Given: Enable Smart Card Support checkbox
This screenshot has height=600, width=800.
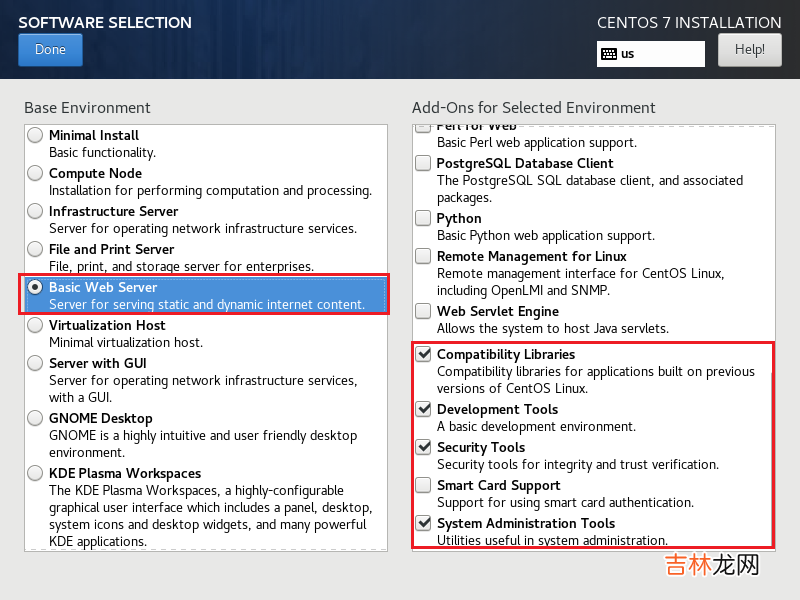Looking at the screenshot, I should click(424, 485).
